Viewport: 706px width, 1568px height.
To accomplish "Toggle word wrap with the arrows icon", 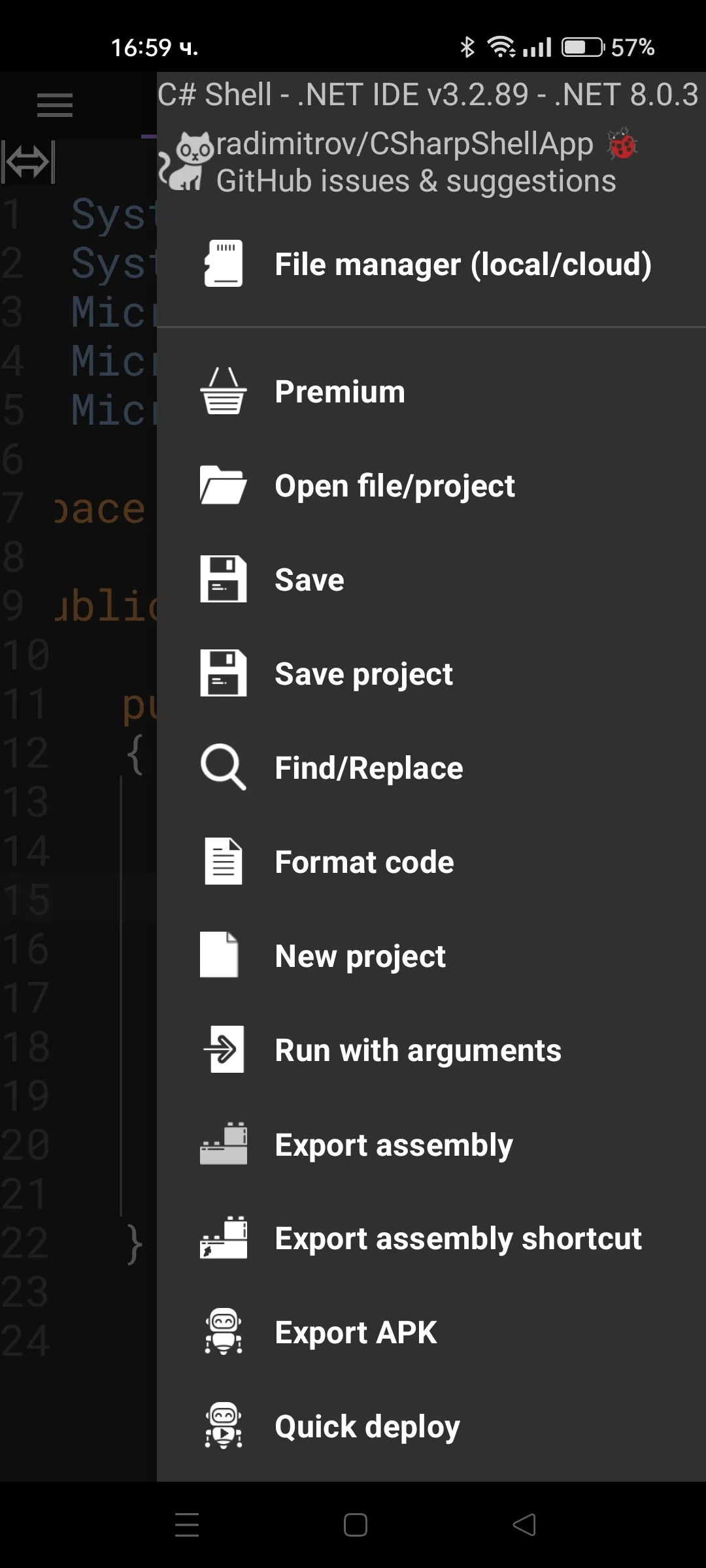I will pyautogui.click(x=29, y=161).
